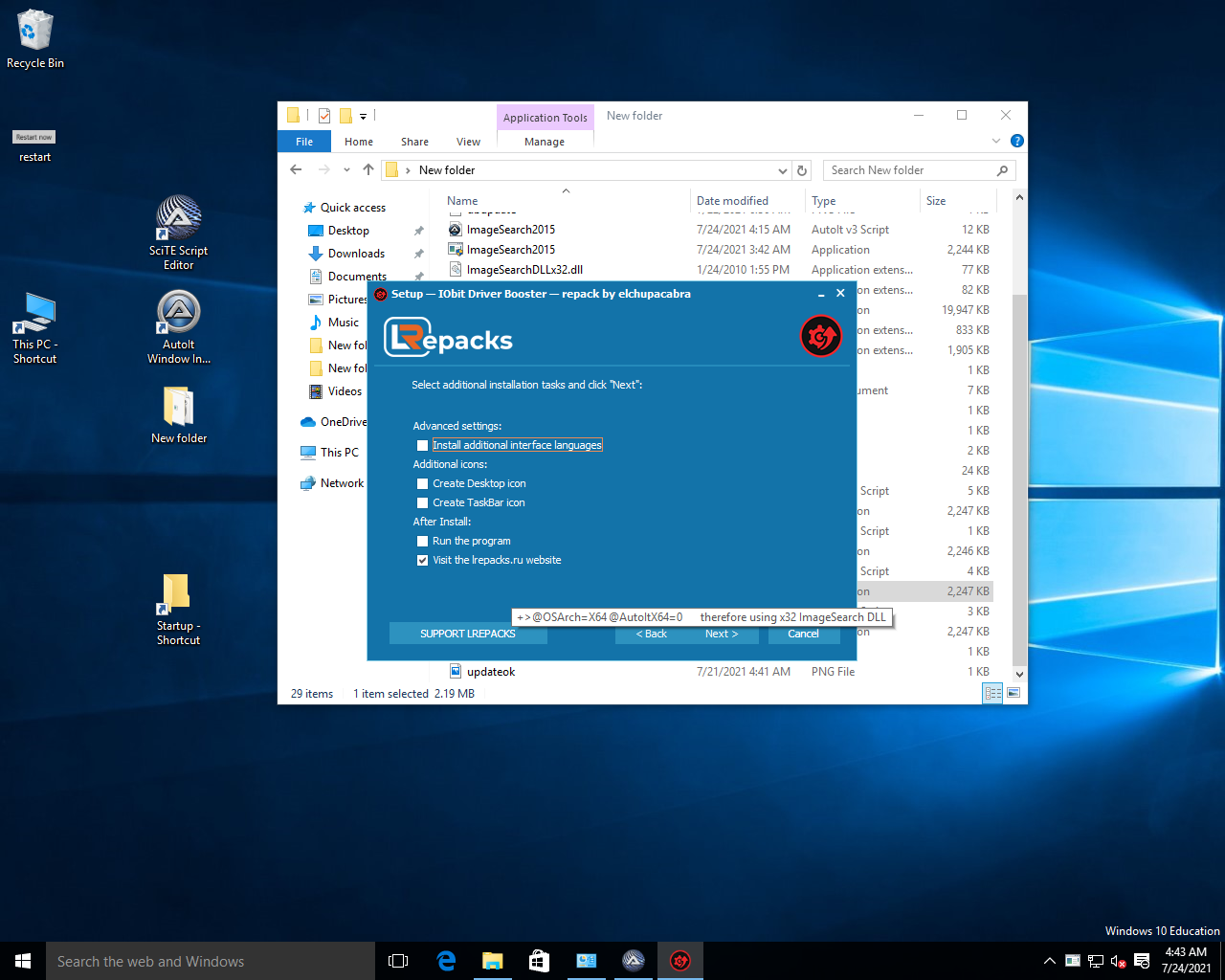Click in the Search New folder box

(919, 170)
